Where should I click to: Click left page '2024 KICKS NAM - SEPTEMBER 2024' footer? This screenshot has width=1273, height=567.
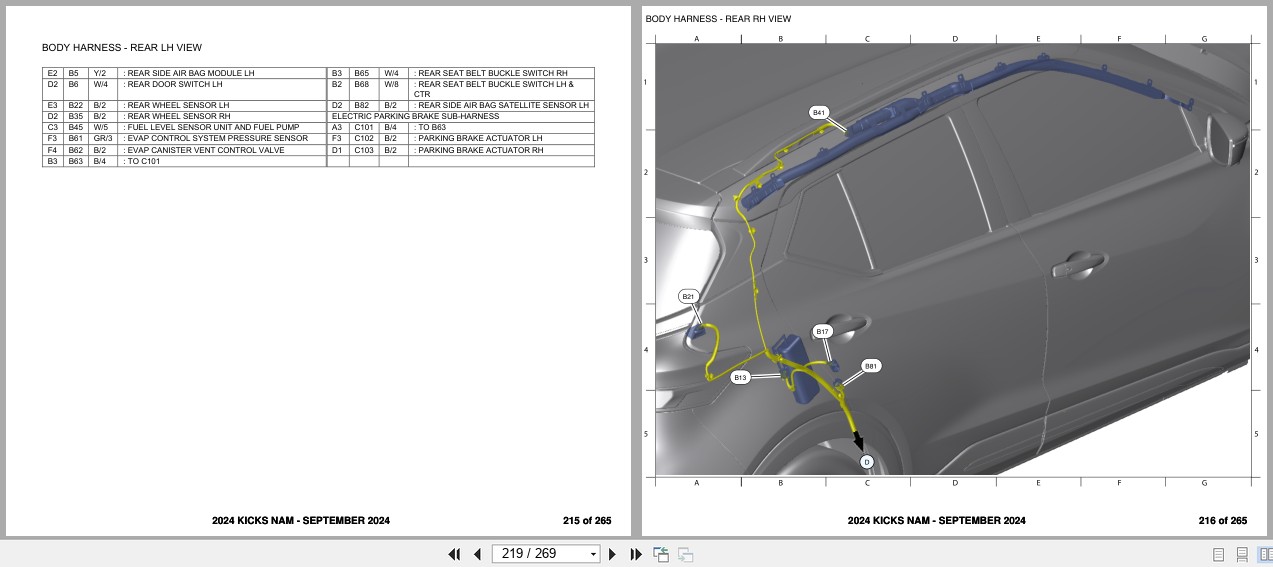(301, 520)
